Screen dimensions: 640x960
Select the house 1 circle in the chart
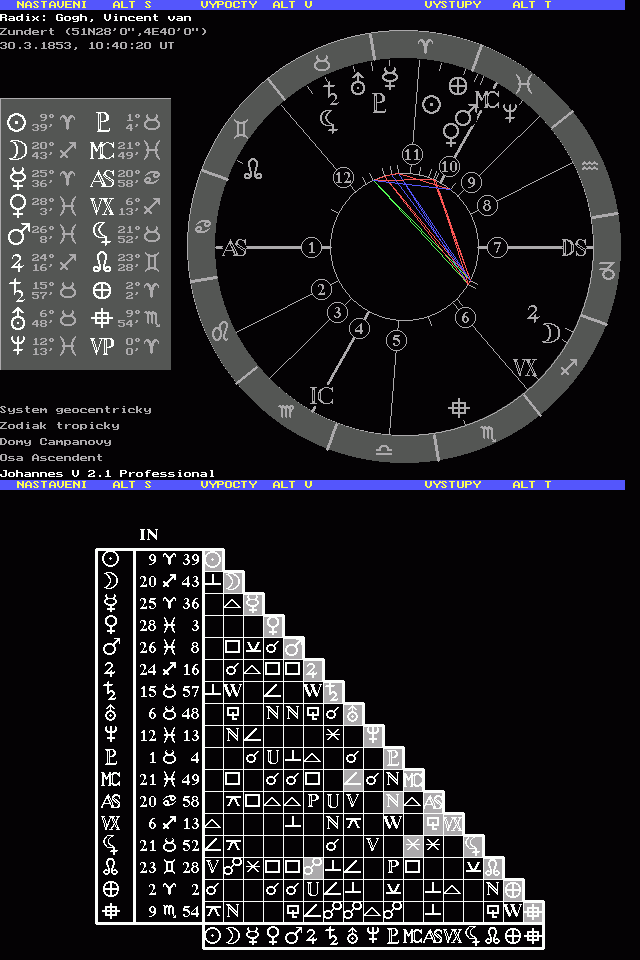313,247
